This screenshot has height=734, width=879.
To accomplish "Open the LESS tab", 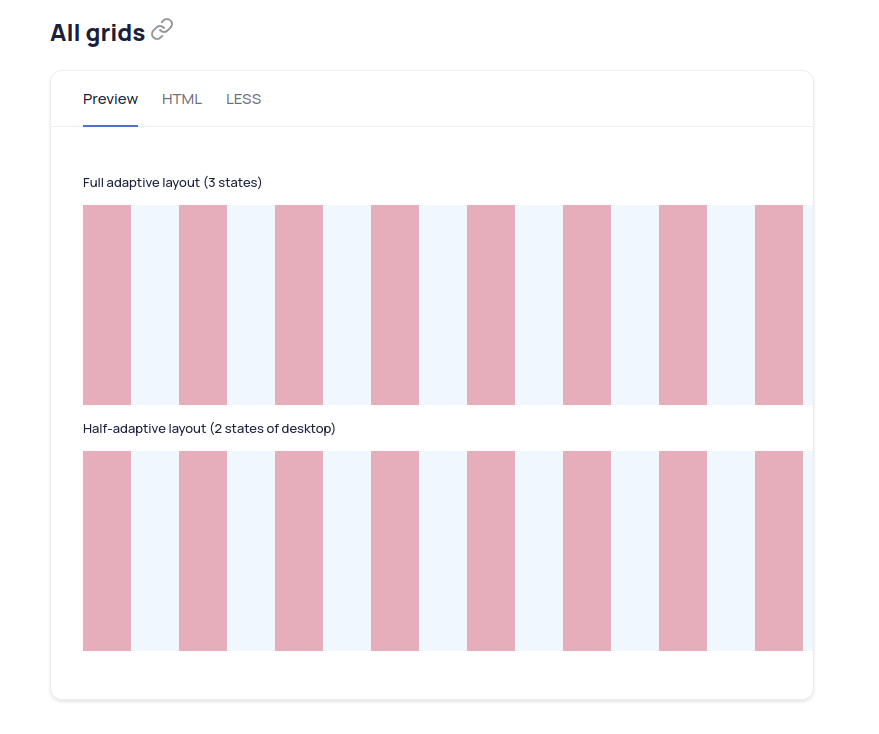I will click(x=243, y=99).
